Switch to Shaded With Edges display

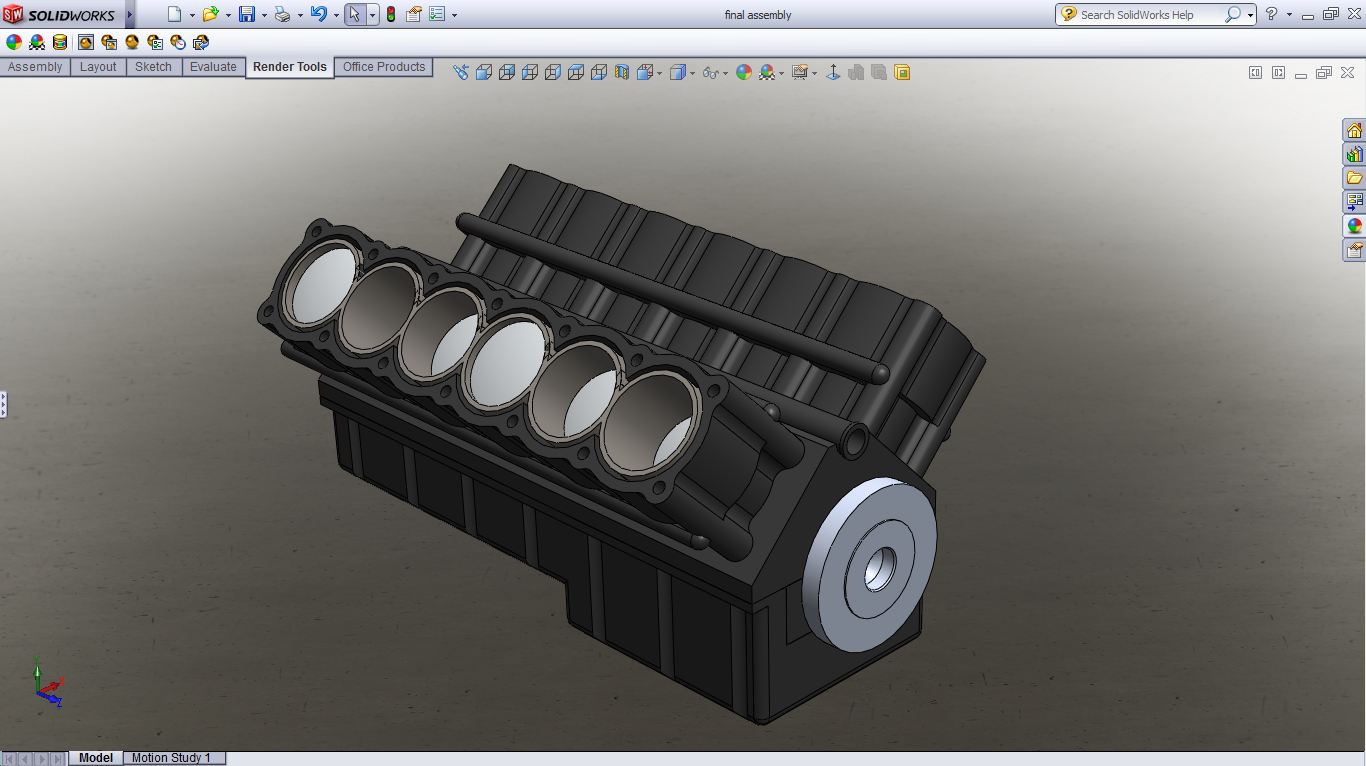tap(484, 72)
